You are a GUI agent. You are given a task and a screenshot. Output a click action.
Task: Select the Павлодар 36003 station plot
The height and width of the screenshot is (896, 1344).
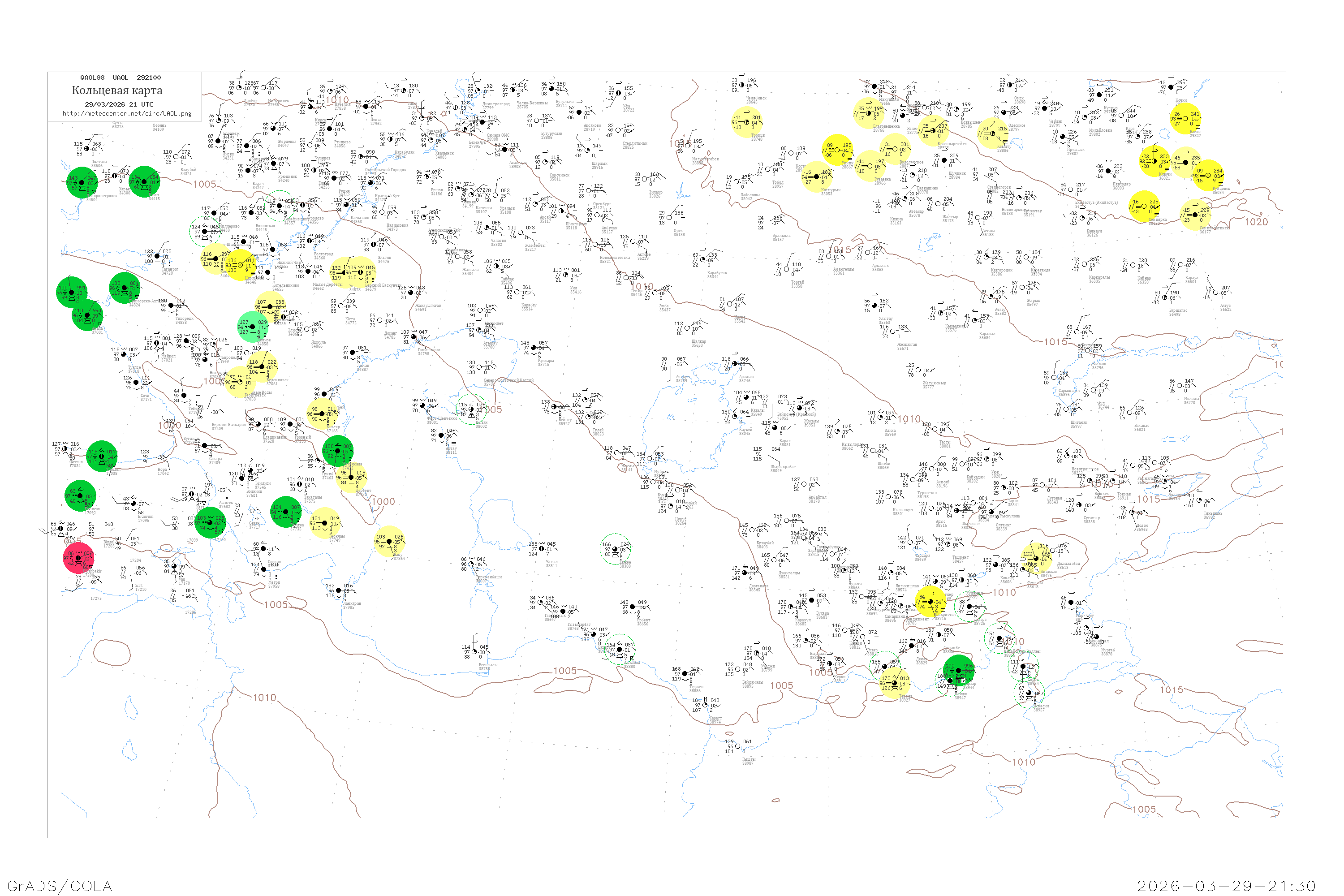[1108, 171]
